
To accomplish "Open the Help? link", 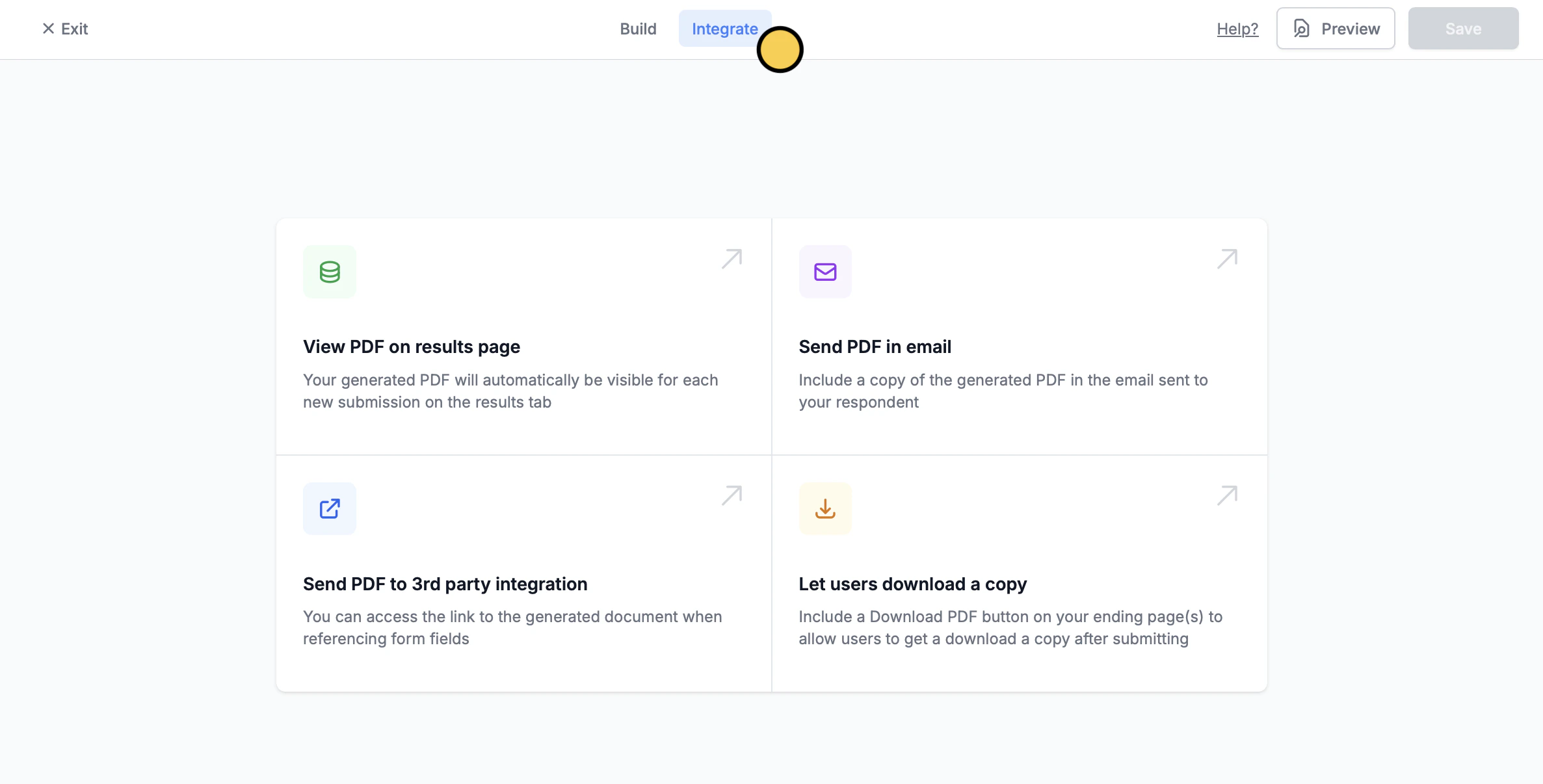I will click(1237, 29).
